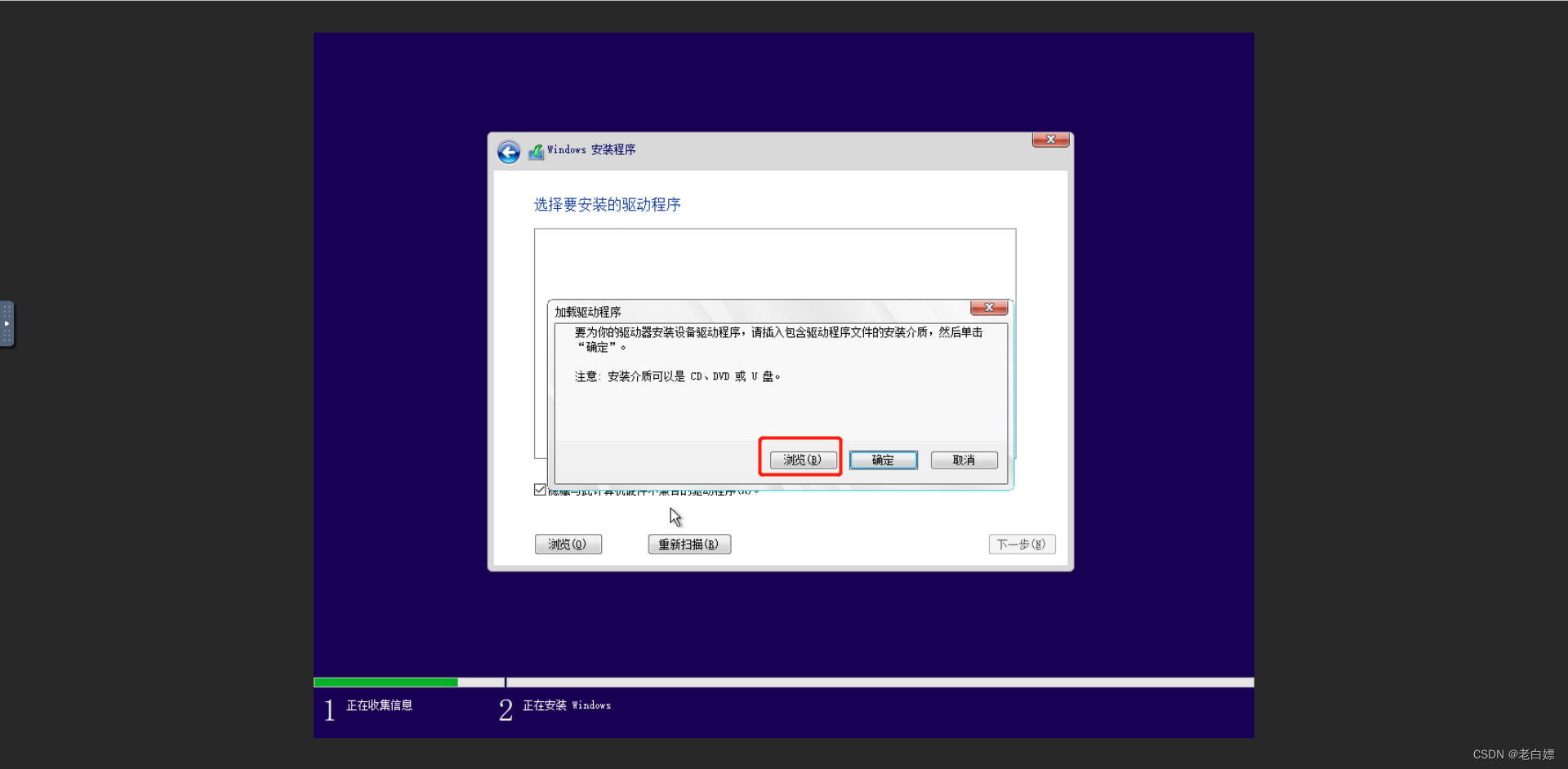Click the step label 正在安装 Windows
The width and height of the screenshot is (1568, 769).
(567, 705)
